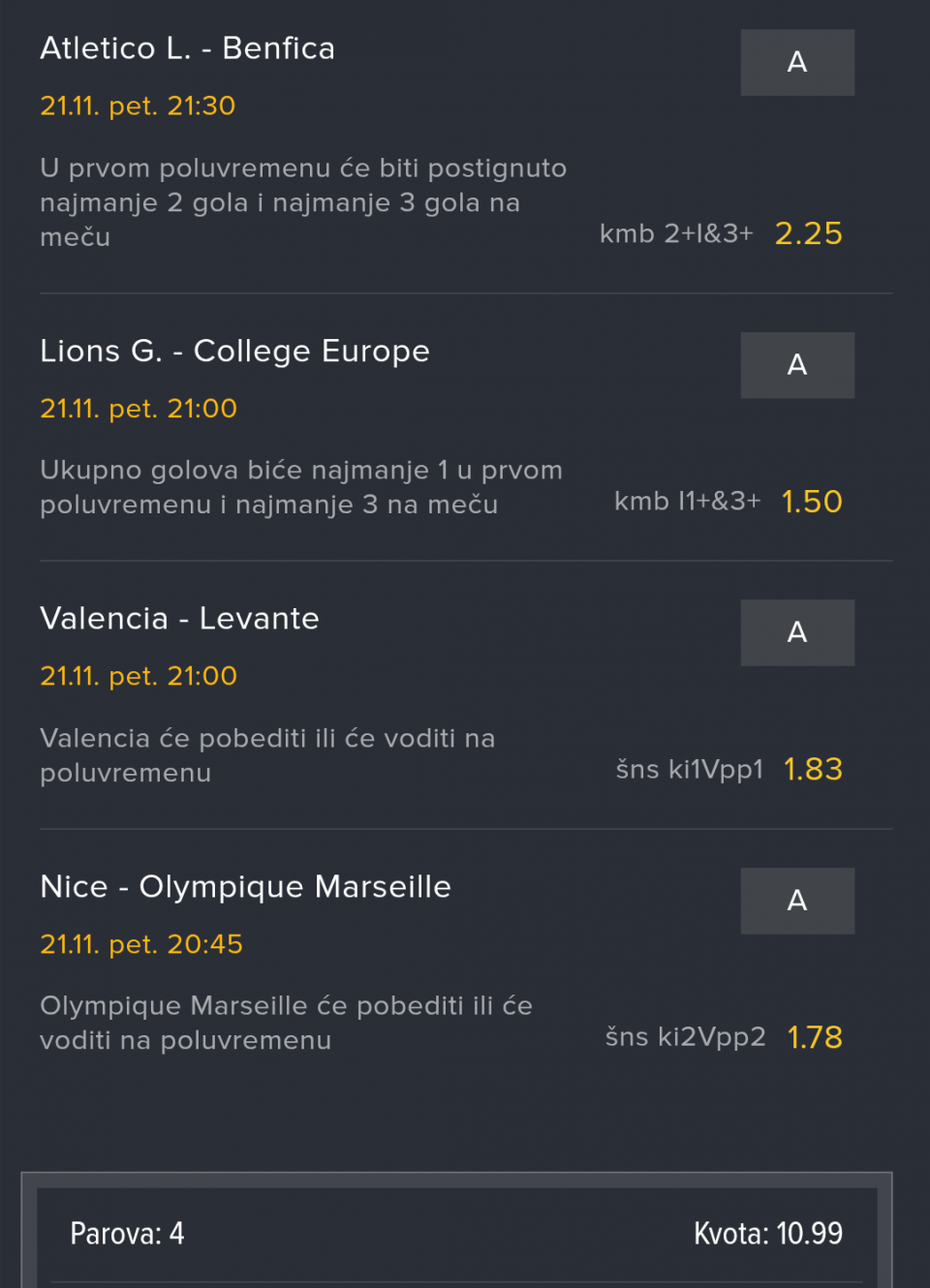Click the 1.50 odds value
The image size is (930, 1288).
(812, 502)
